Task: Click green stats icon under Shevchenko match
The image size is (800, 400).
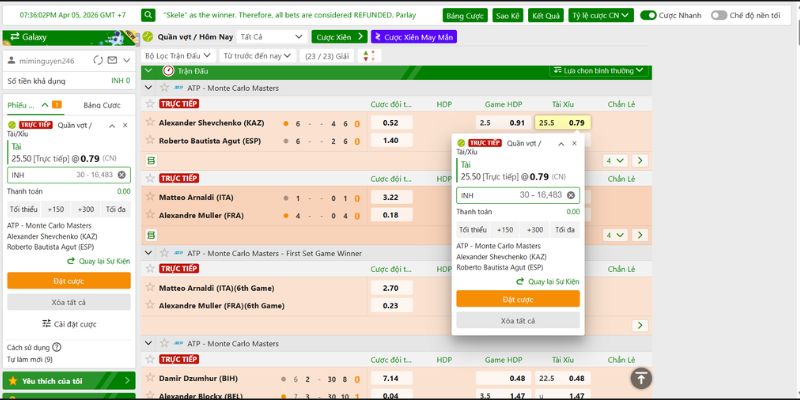Action: point(151,160)
